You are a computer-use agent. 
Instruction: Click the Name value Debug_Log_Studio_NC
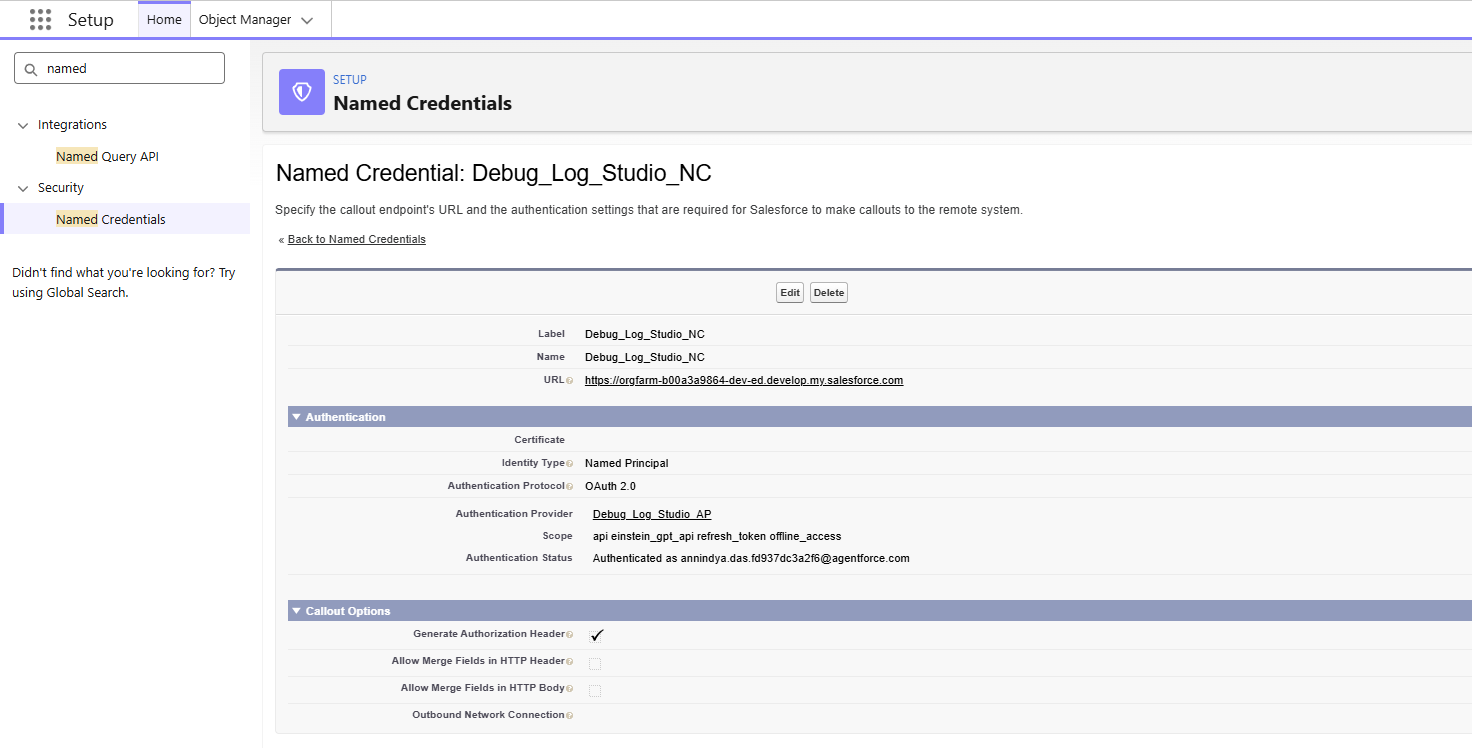645,358
